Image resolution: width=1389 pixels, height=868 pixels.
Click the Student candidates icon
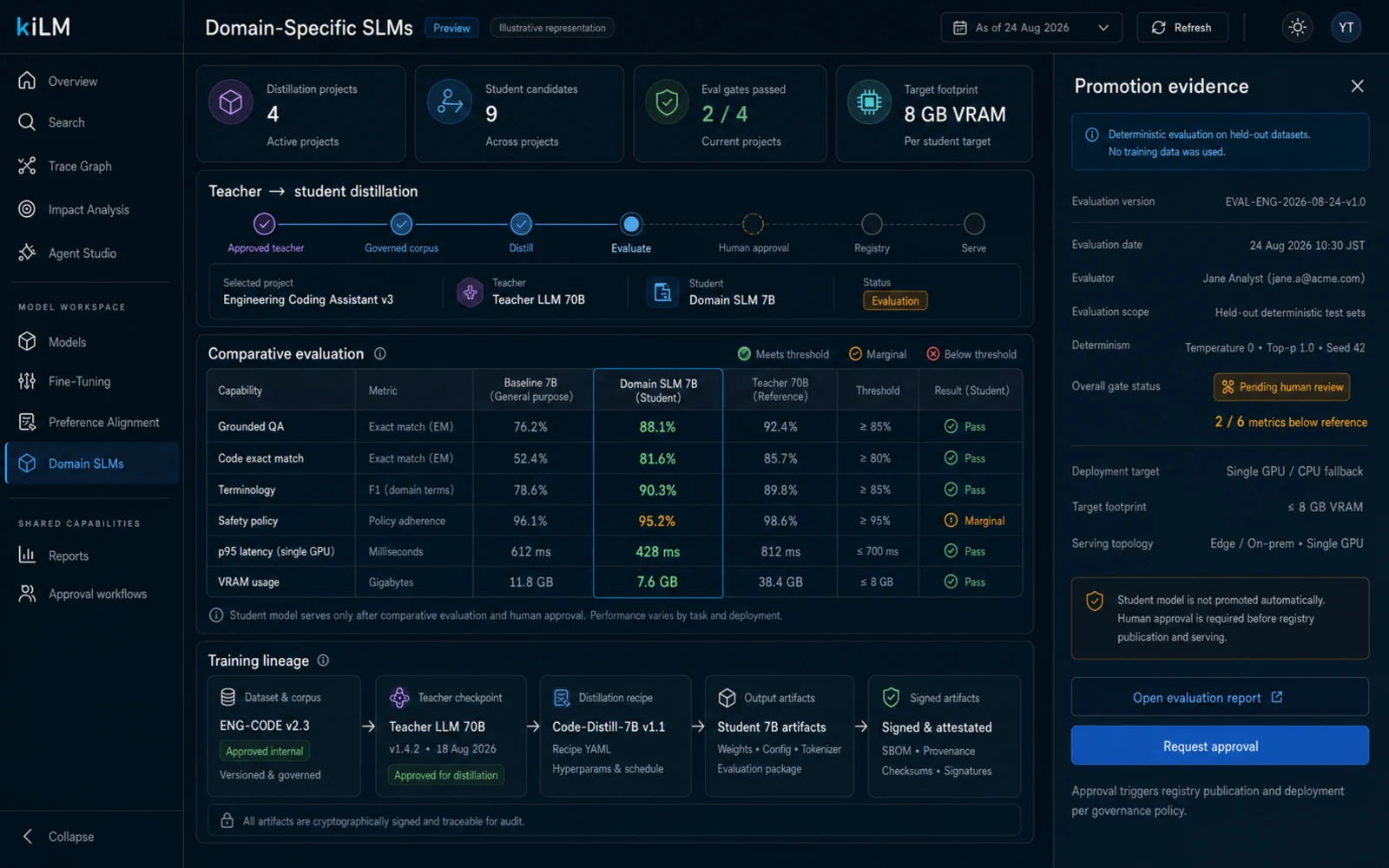(450, 102)
